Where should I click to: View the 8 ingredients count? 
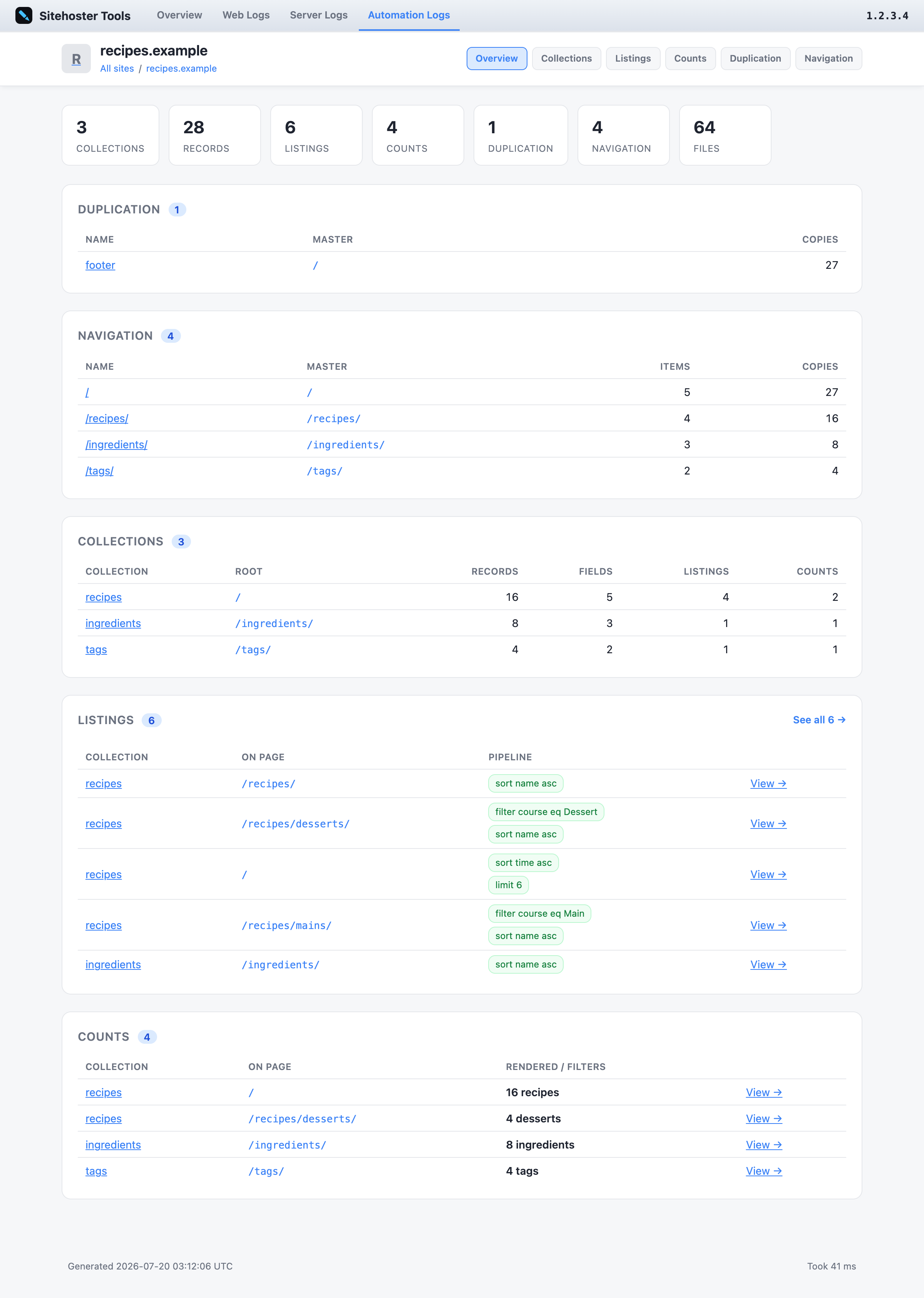click(763, 1145)
